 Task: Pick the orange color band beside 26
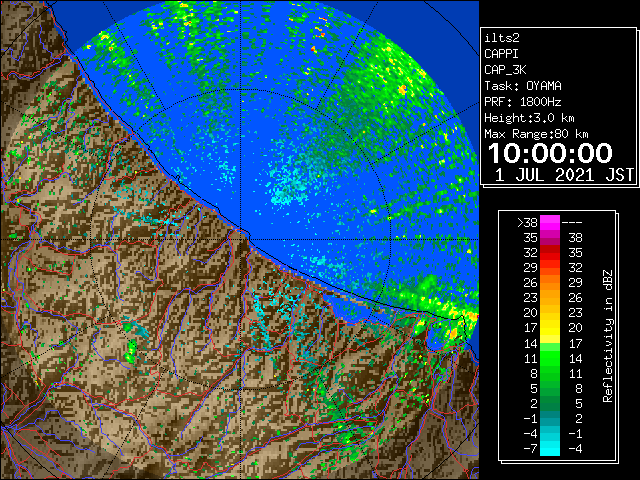click(550, 283)
